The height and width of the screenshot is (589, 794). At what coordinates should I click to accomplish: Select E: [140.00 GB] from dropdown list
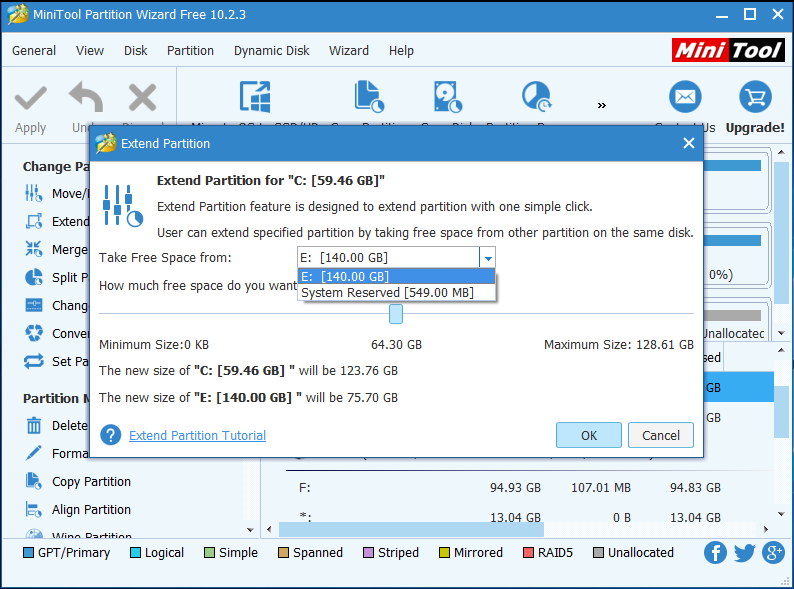(396, 277)
